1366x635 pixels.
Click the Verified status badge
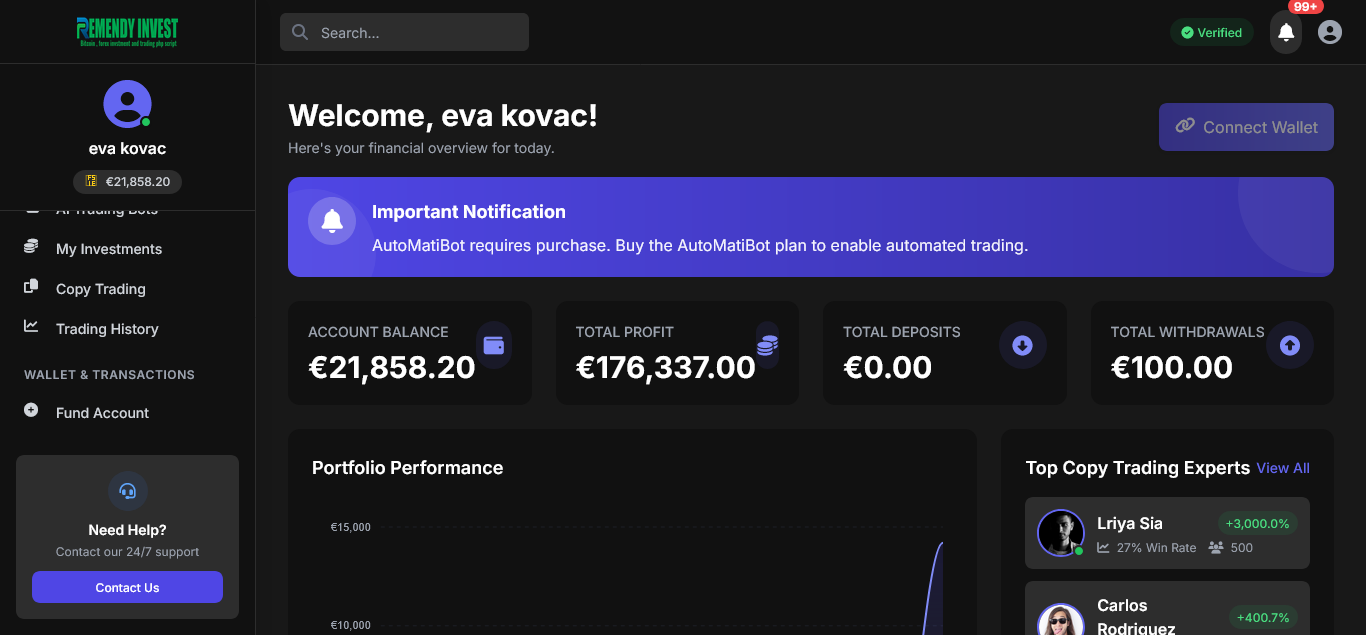click(x=1212, y=33)
